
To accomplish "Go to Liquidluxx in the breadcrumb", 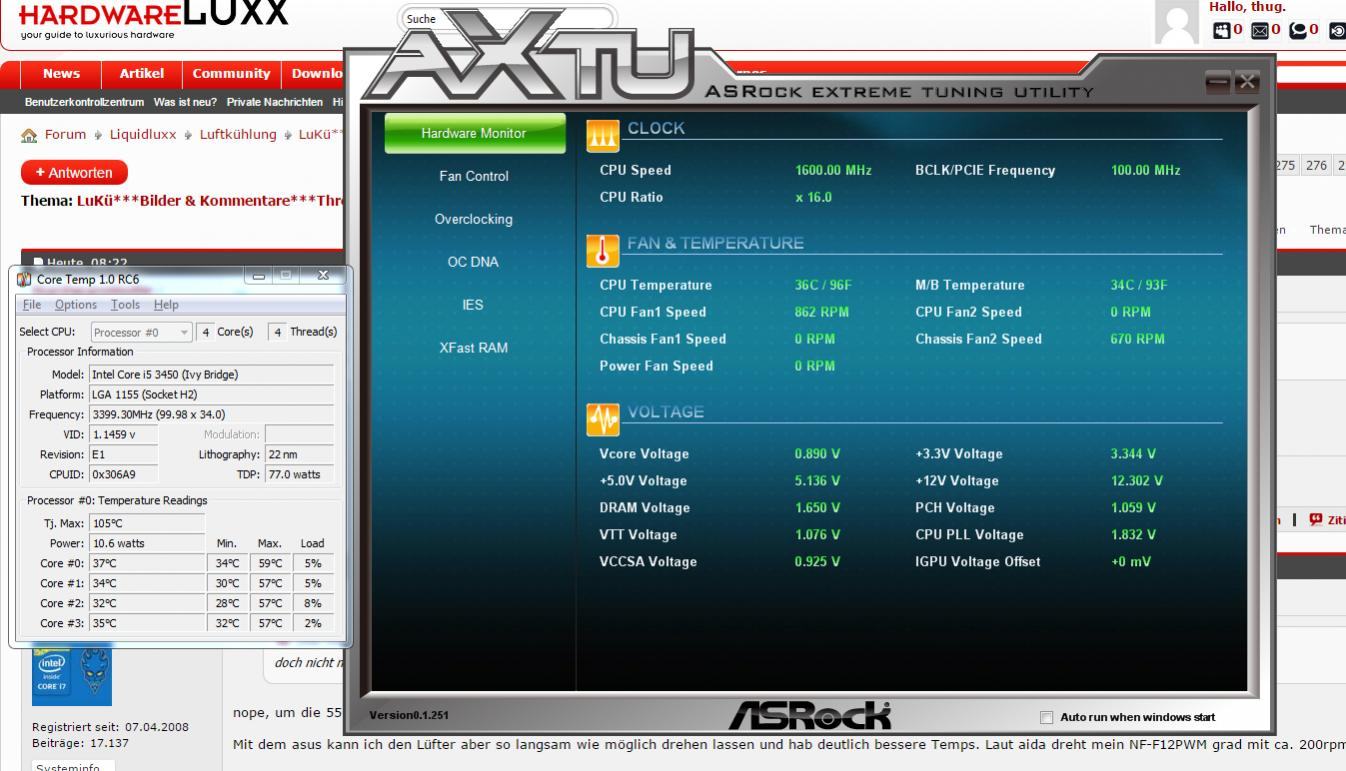I will (x=143, y=135).
